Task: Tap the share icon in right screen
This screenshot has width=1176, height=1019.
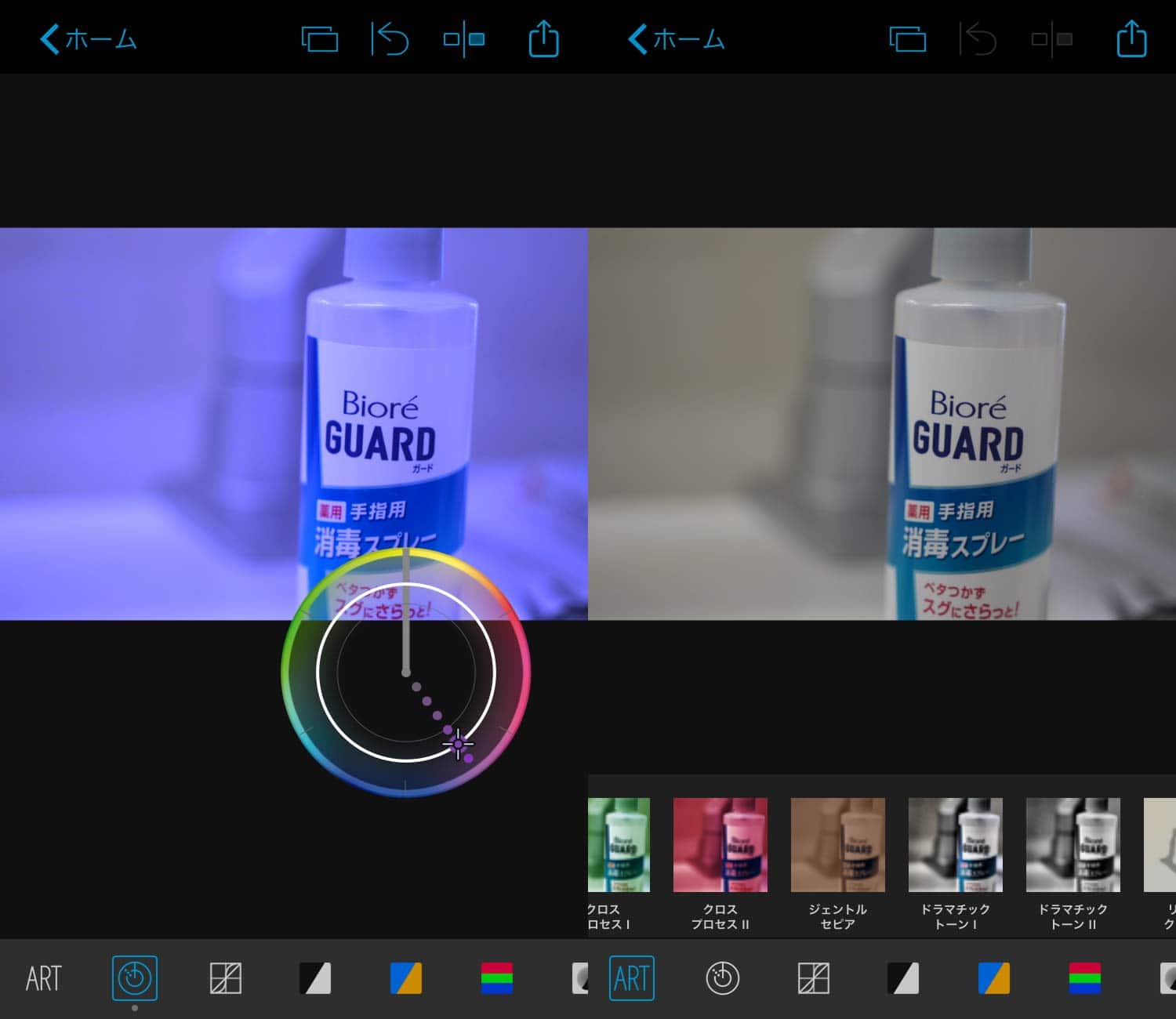Action: click(x=1131, y=38)
